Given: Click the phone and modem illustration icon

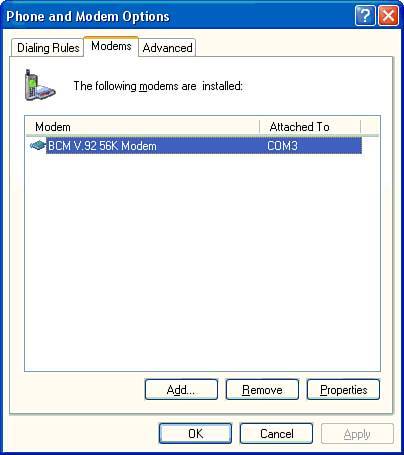Looking at the screenshot, I should pos(39,85).
